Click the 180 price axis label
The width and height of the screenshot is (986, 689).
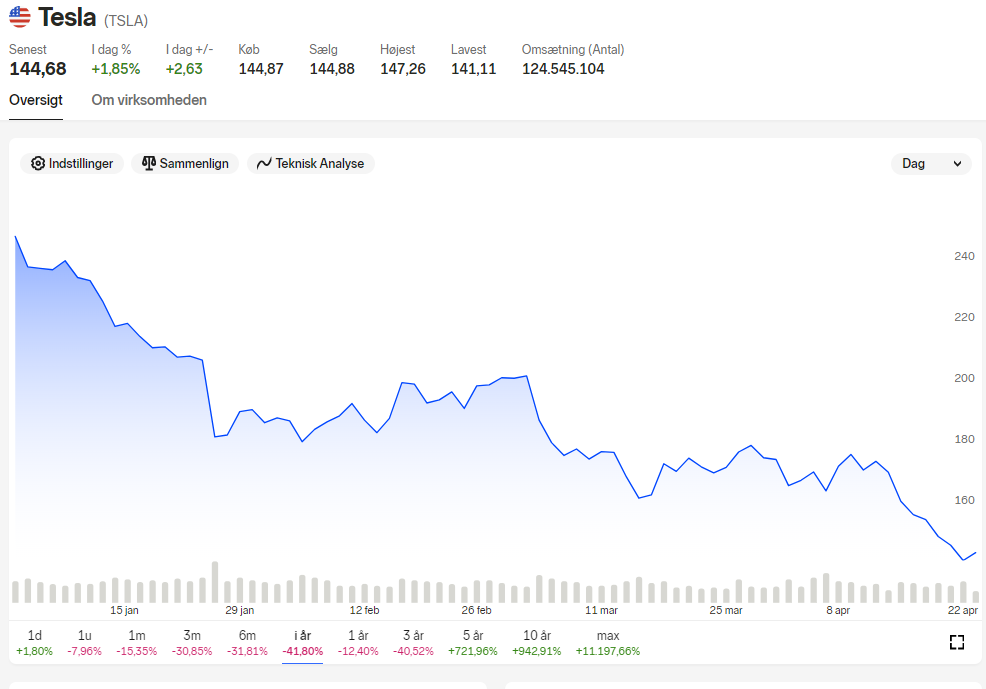(x=964, y=439)
